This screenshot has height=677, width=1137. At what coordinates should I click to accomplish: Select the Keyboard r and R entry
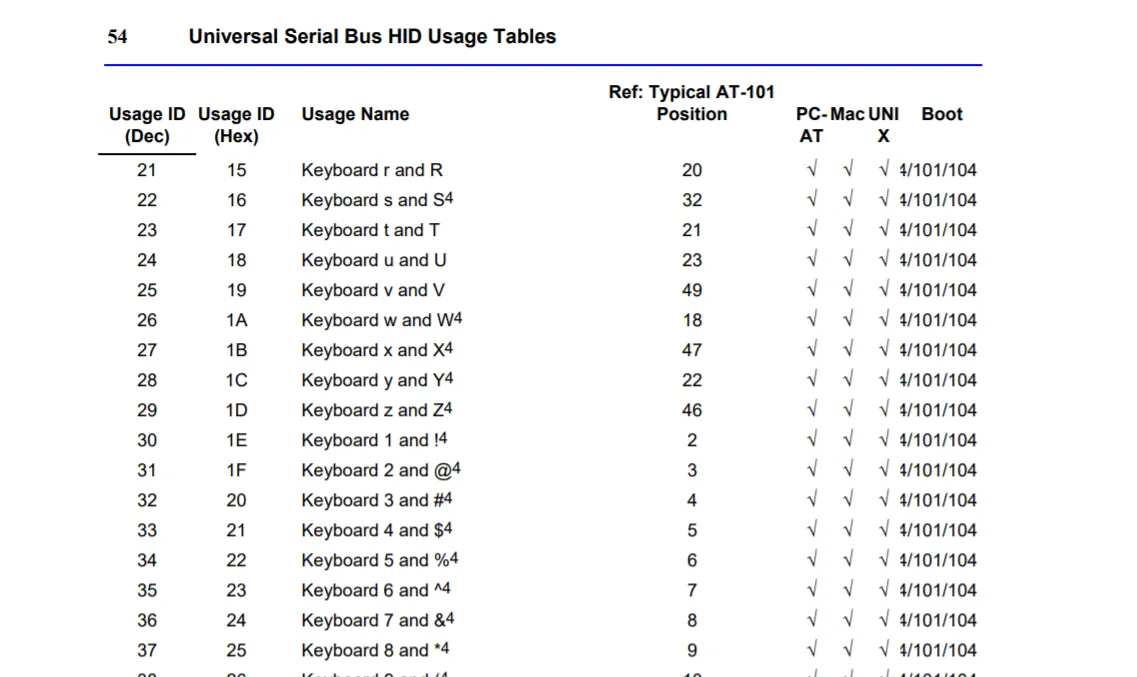[371, 170]
